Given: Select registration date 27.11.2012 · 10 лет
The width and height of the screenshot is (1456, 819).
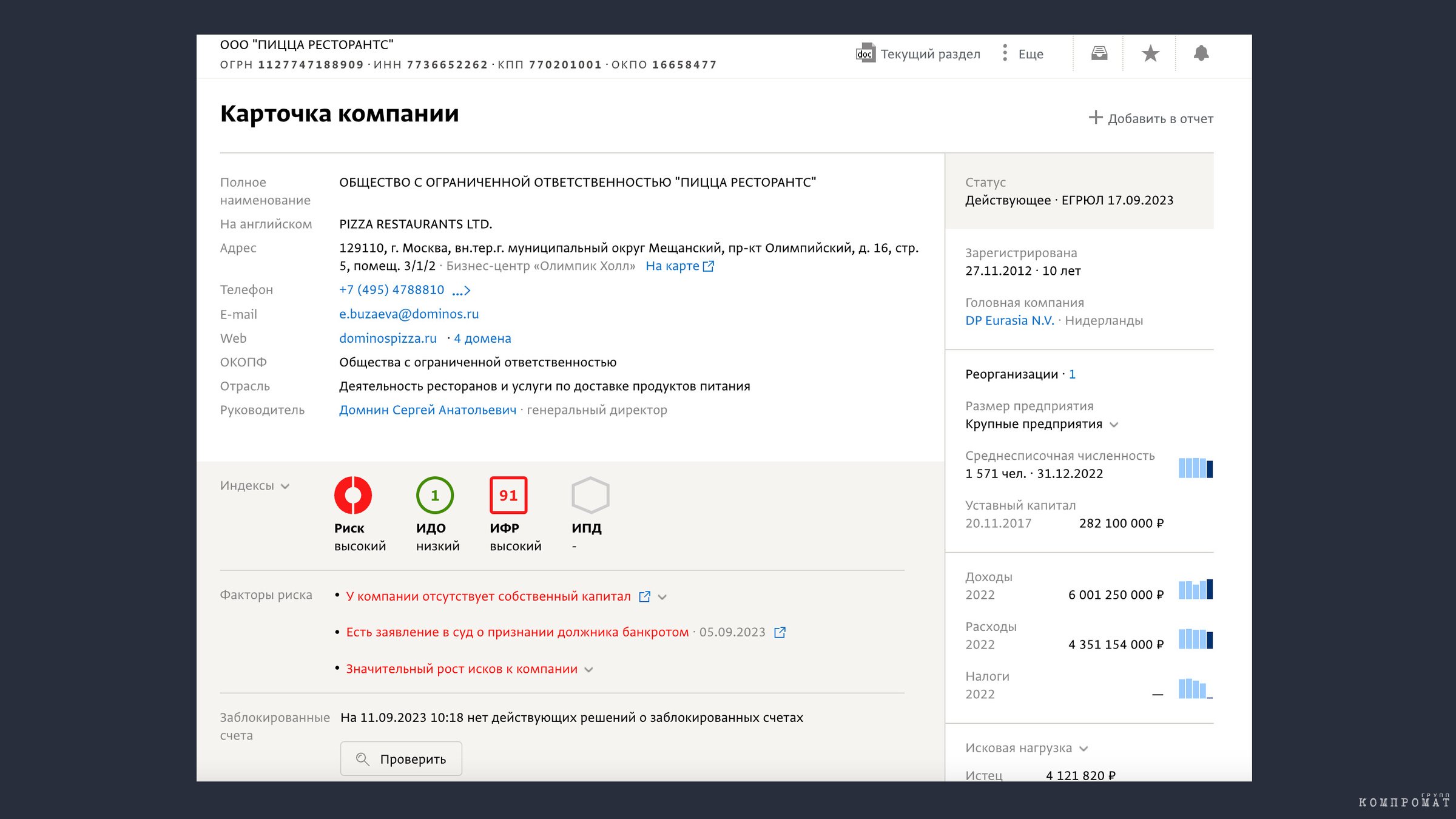Looking at the screenshot, I should [x=1023, y=271].
